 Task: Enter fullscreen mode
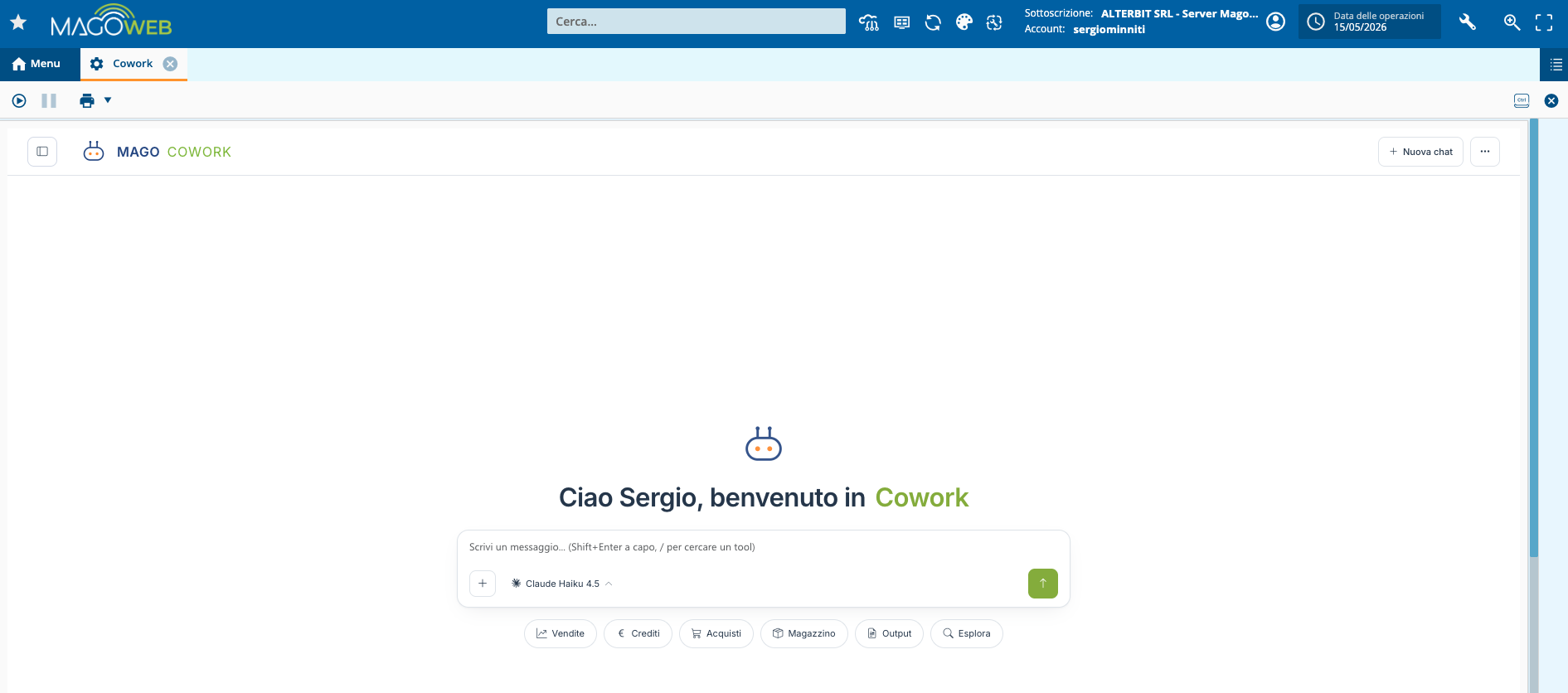pyautogui.click(x=1544, y=22)
